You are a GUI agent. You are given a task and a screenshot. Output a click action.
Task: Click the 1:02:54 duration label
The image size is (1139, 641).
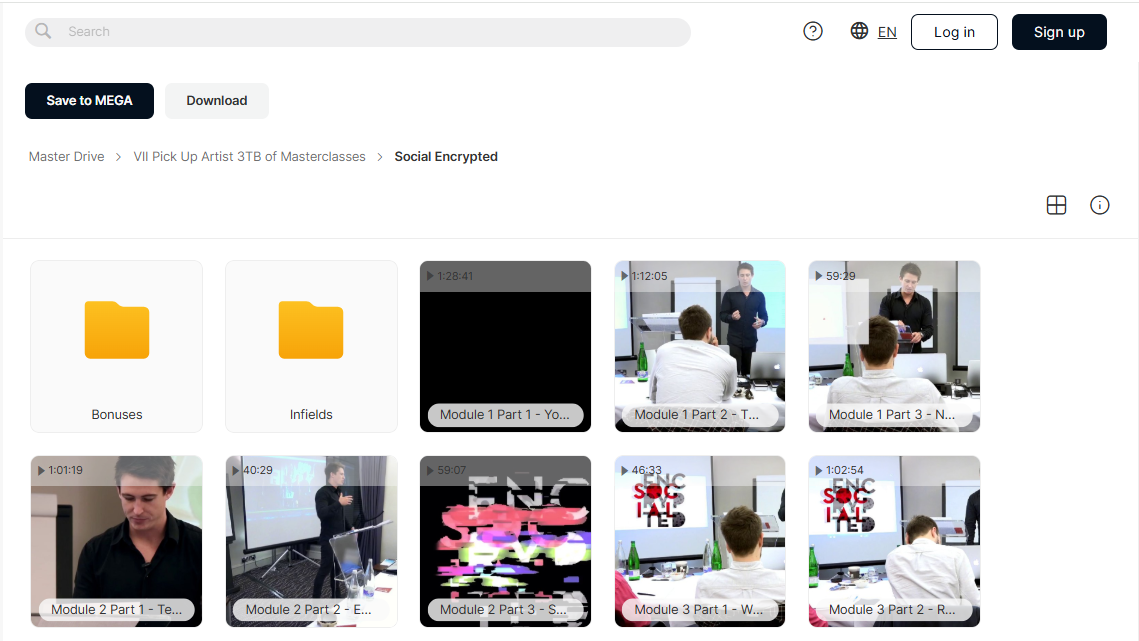[x=845, y=470]
